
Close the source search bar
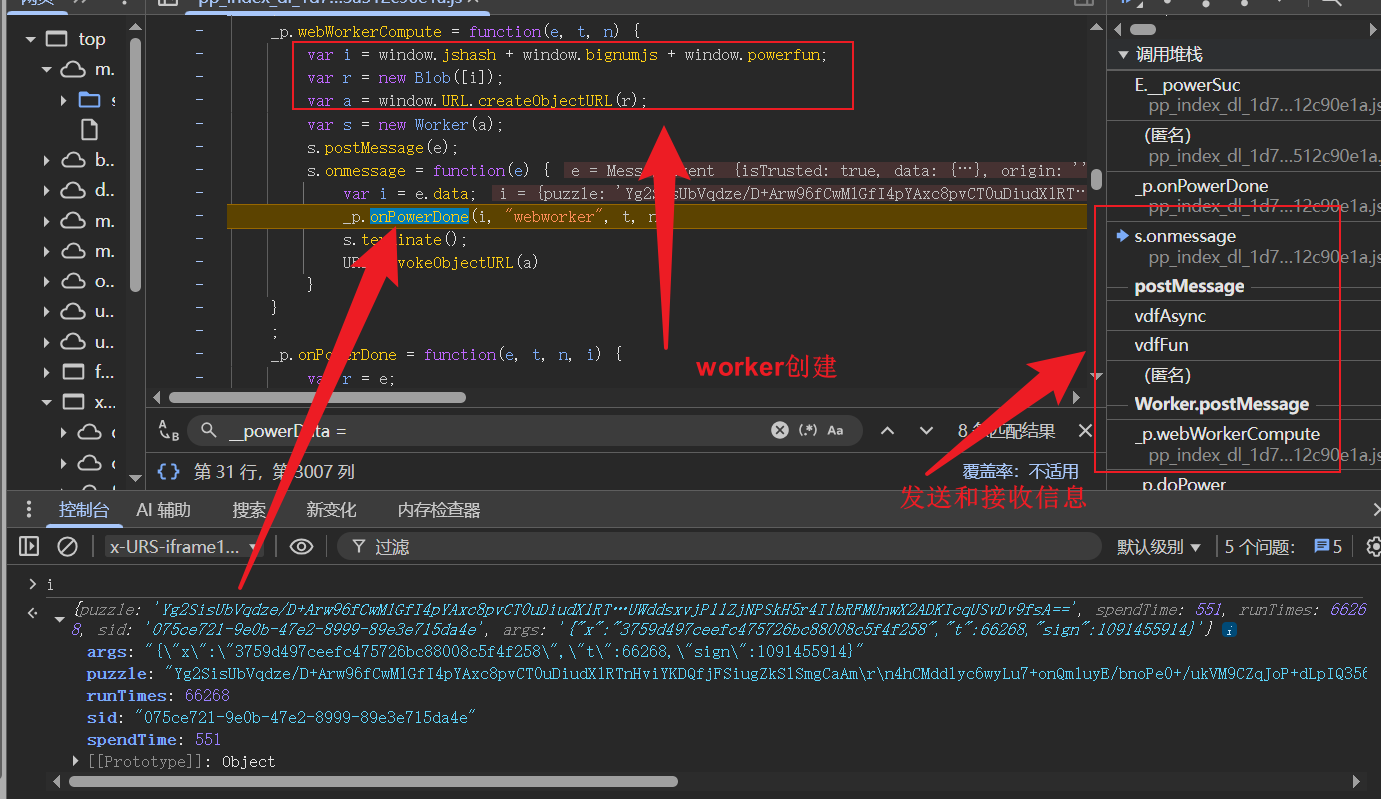[x=1085, y=431]
